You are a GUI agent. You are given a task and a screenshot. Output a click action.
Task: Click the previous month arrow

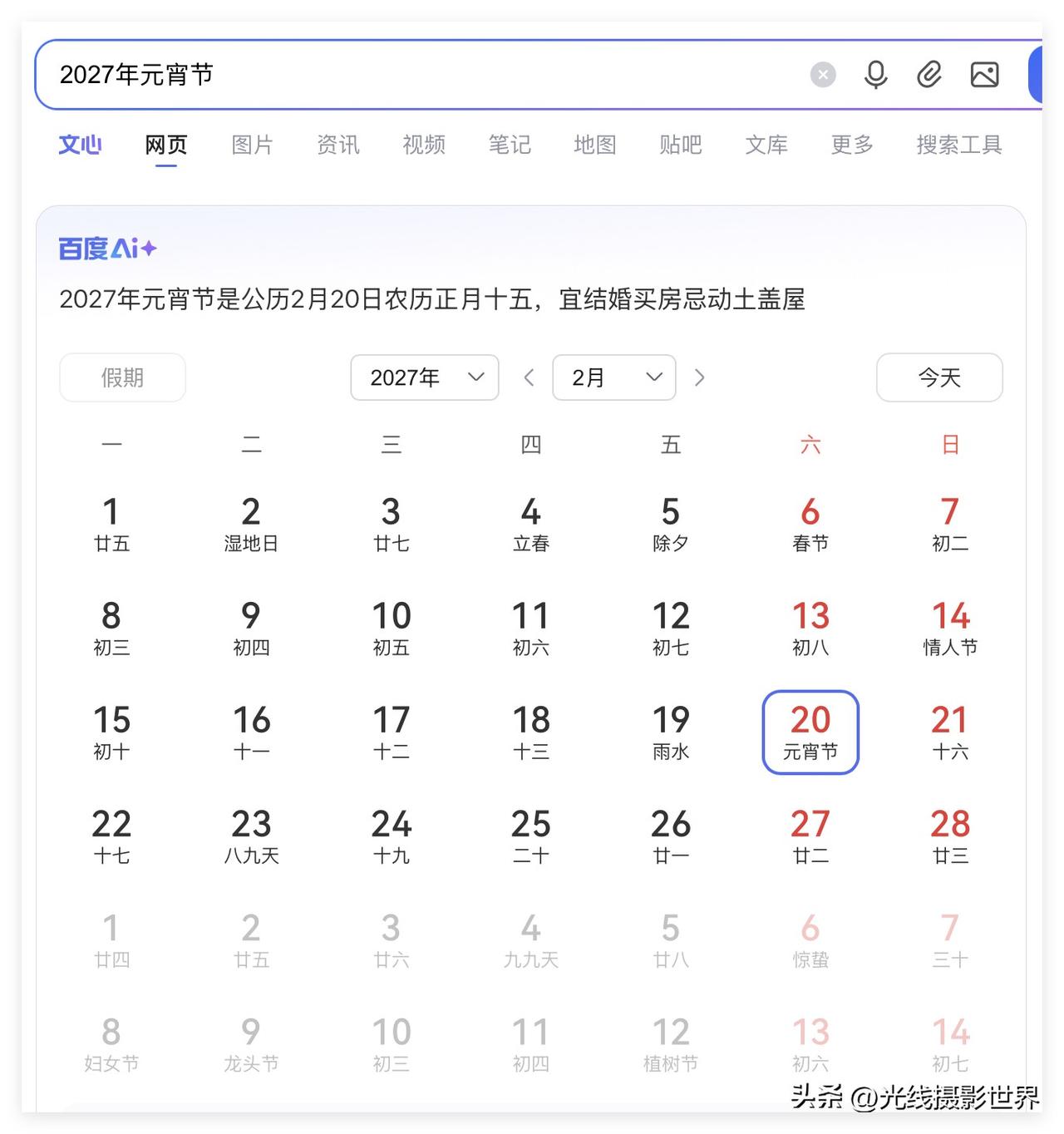tap(530, 377)
